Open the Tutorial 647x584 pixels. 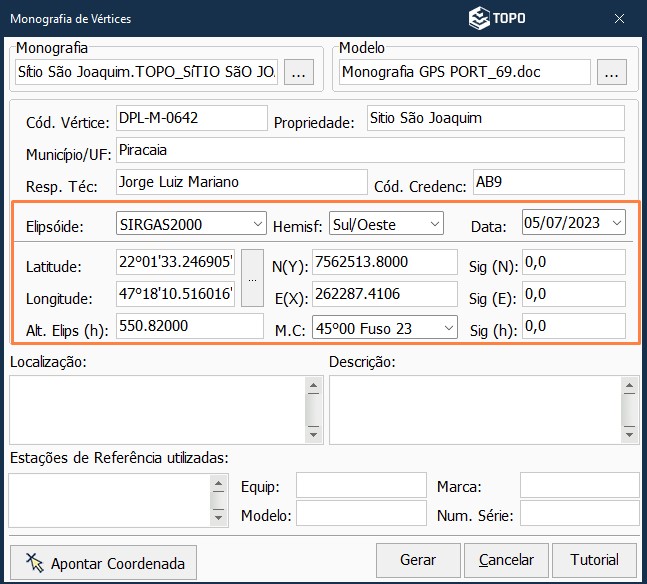594,560
